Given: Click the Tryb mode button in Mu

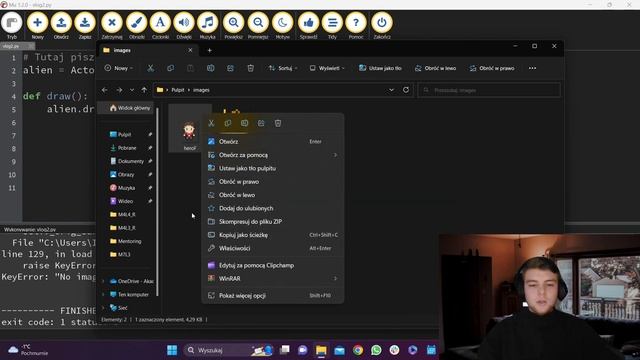Looking at the screenshot, I should click(11, 25).
